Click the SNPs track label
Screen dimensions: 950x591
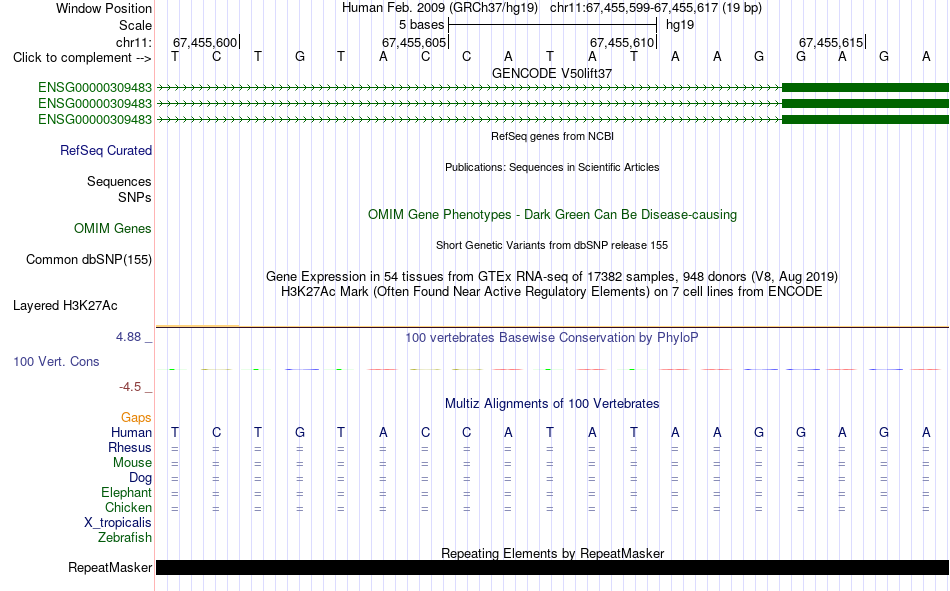135,198
